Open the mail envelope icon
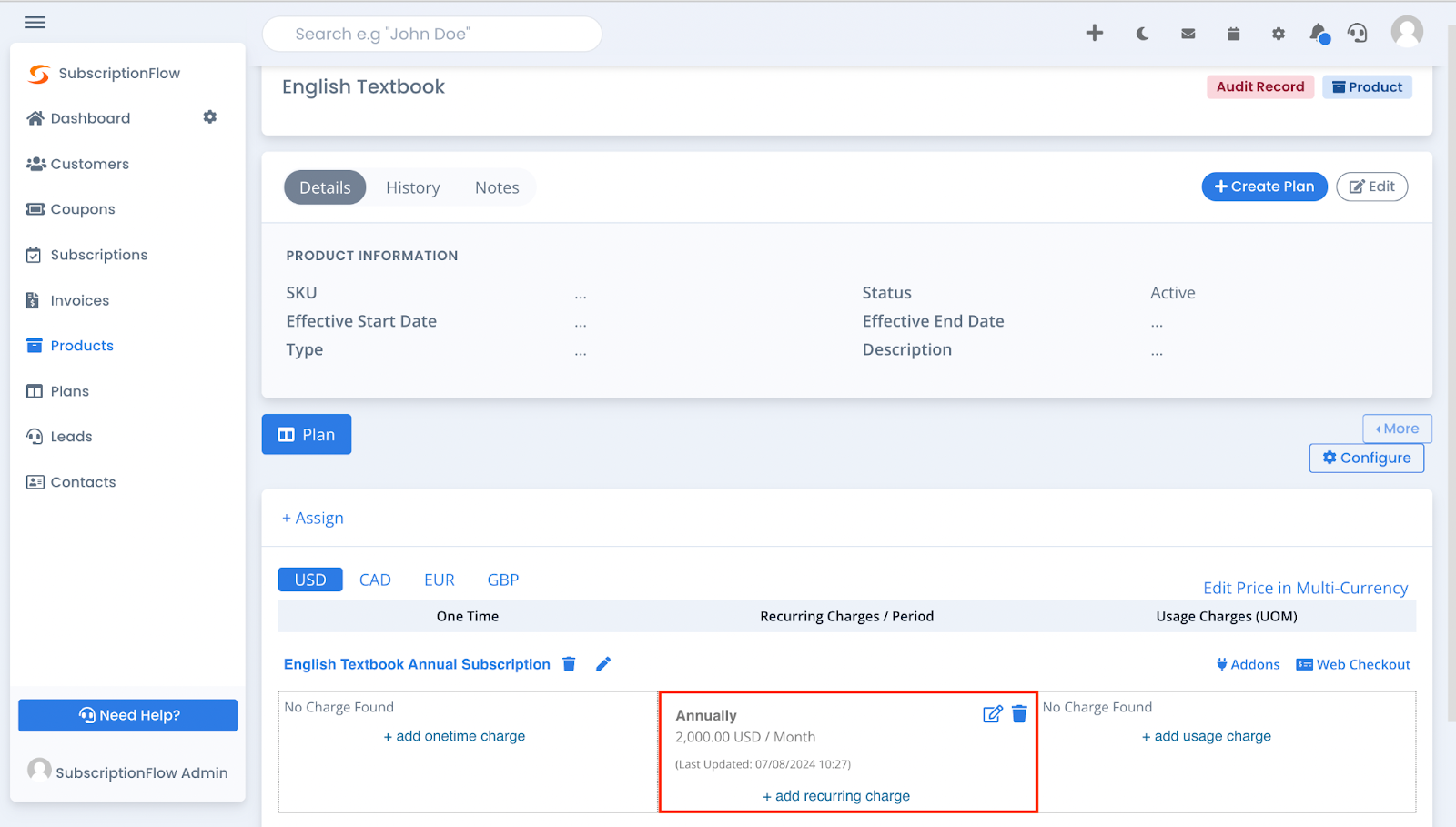Viewport: 1456px width, 827px height. click(x=1188, y=34)
